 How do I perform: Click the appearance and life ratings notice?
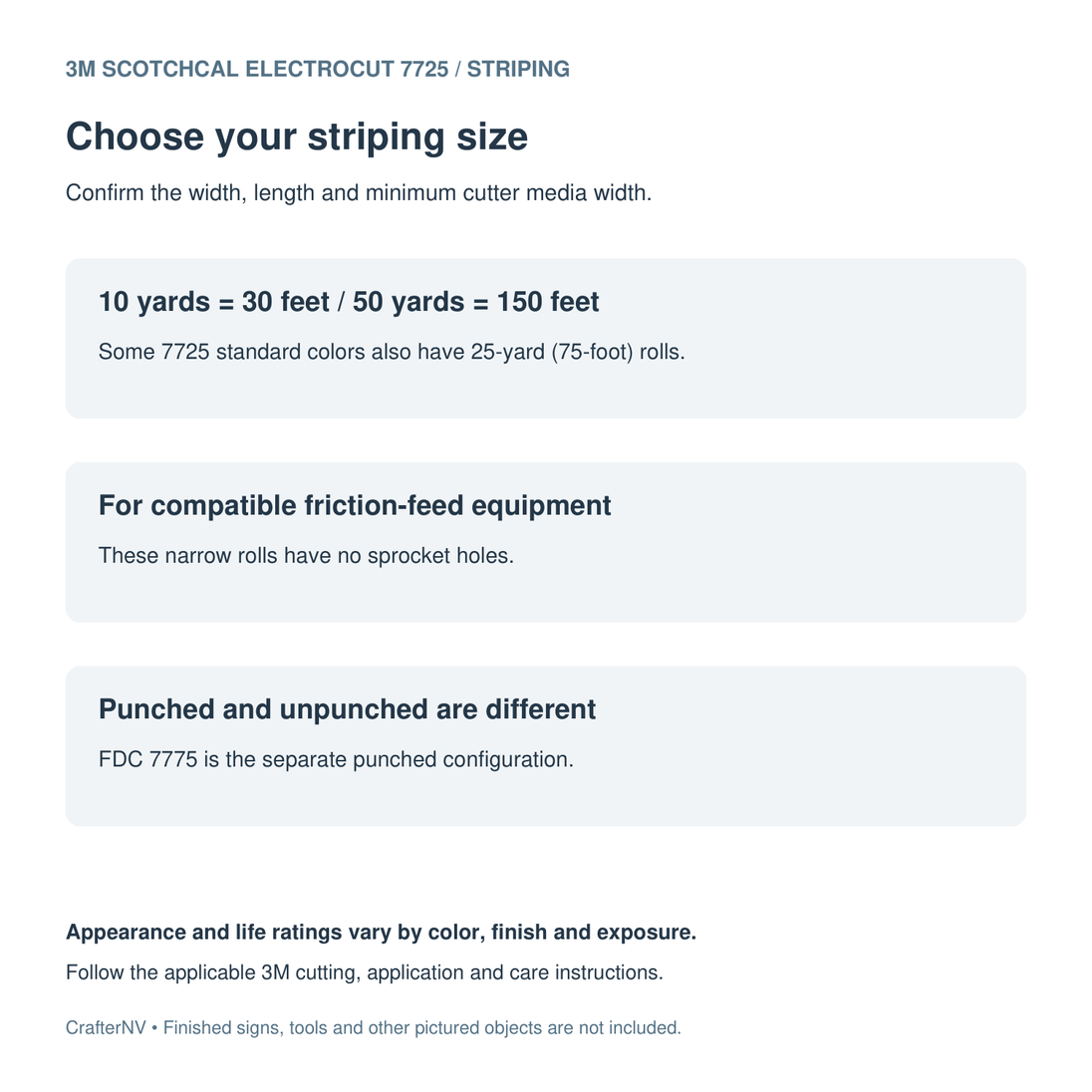381,932
